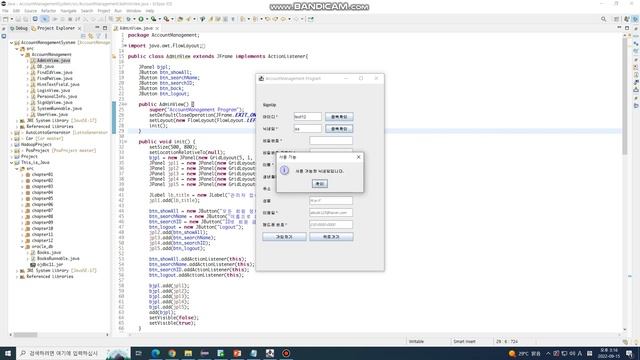Click the right cancel button at form bottom
Viewport: 640px width, 360px height.
(331, 237)
